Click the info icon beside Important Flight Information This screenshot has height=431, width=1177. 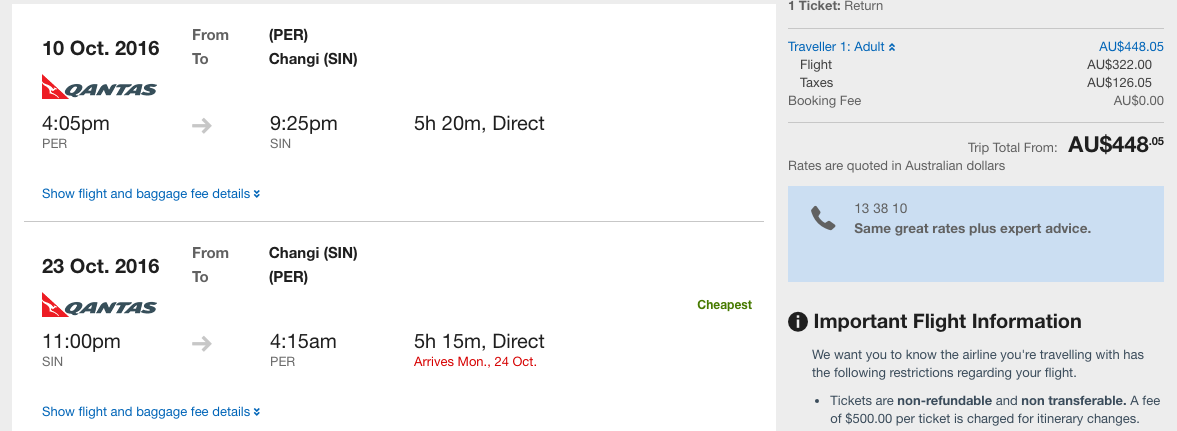click(x=797, y=322)
